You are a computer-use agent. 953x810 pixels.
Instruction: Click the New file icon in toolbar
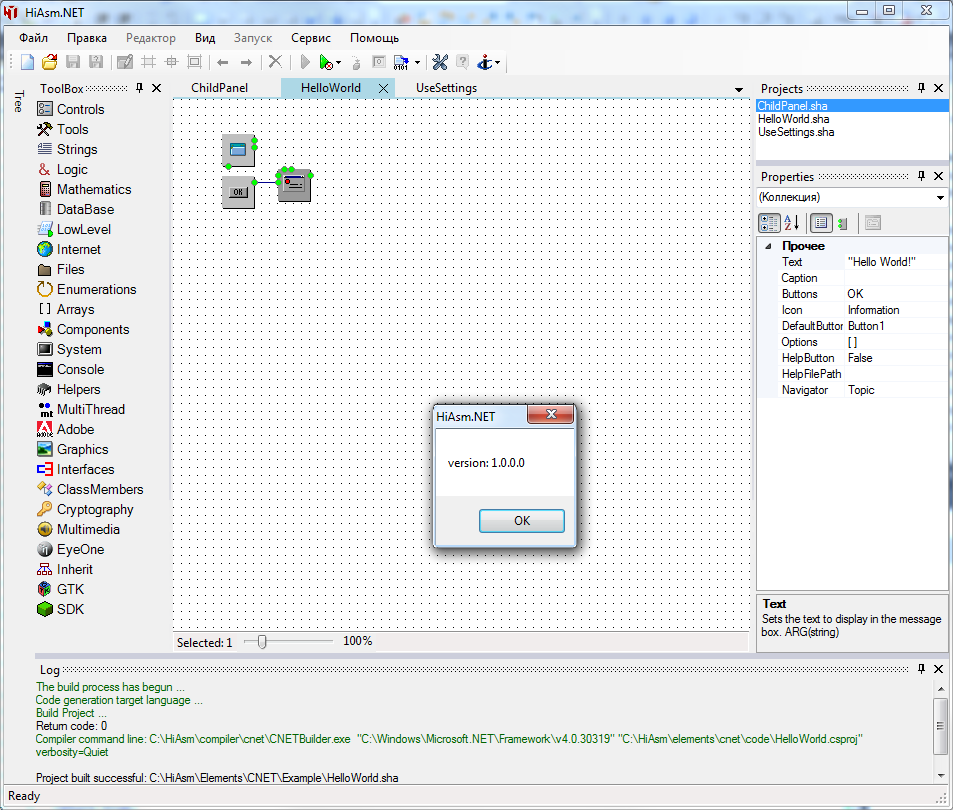[28, 62]
